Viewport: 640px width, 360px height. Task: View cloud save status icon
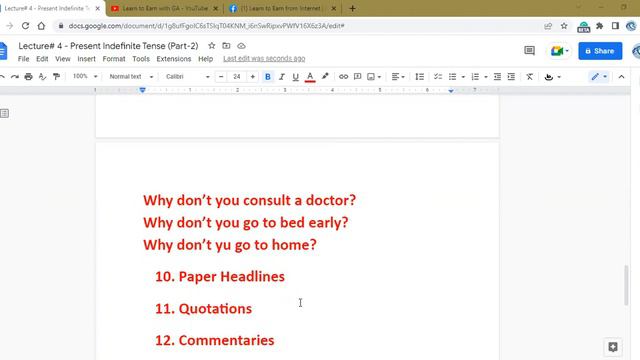pos(241,46)
